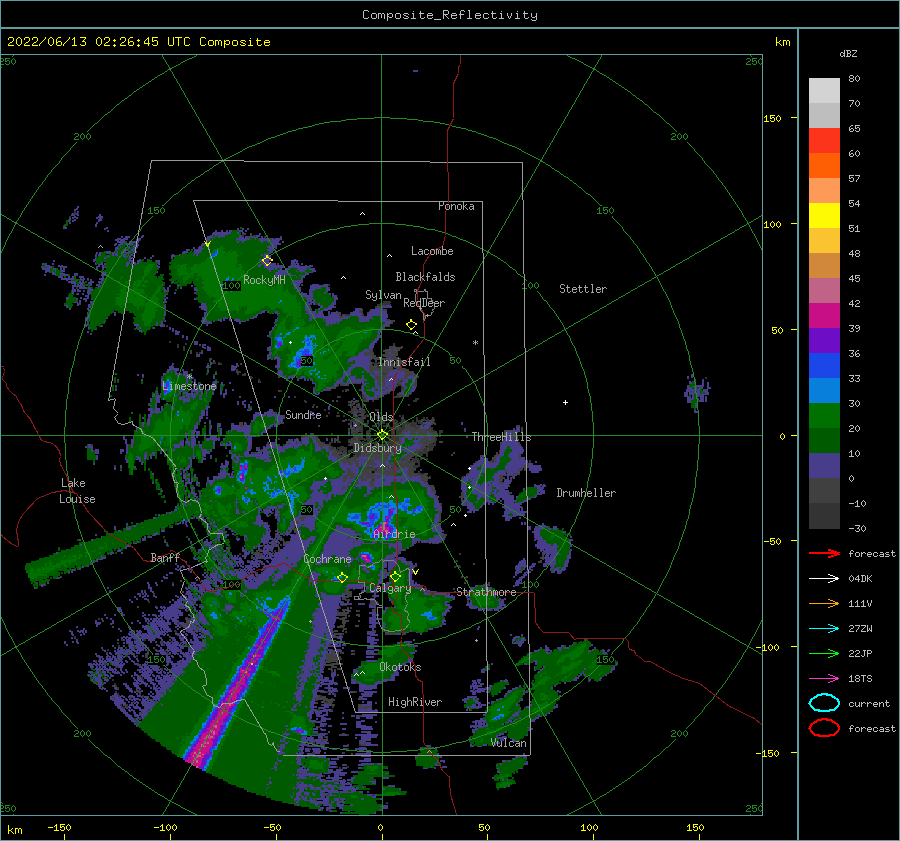This screenshot has width=900, height=841.
Task: Pick the slate blue 10 dBZ swatch
Action: click(824, 465)
